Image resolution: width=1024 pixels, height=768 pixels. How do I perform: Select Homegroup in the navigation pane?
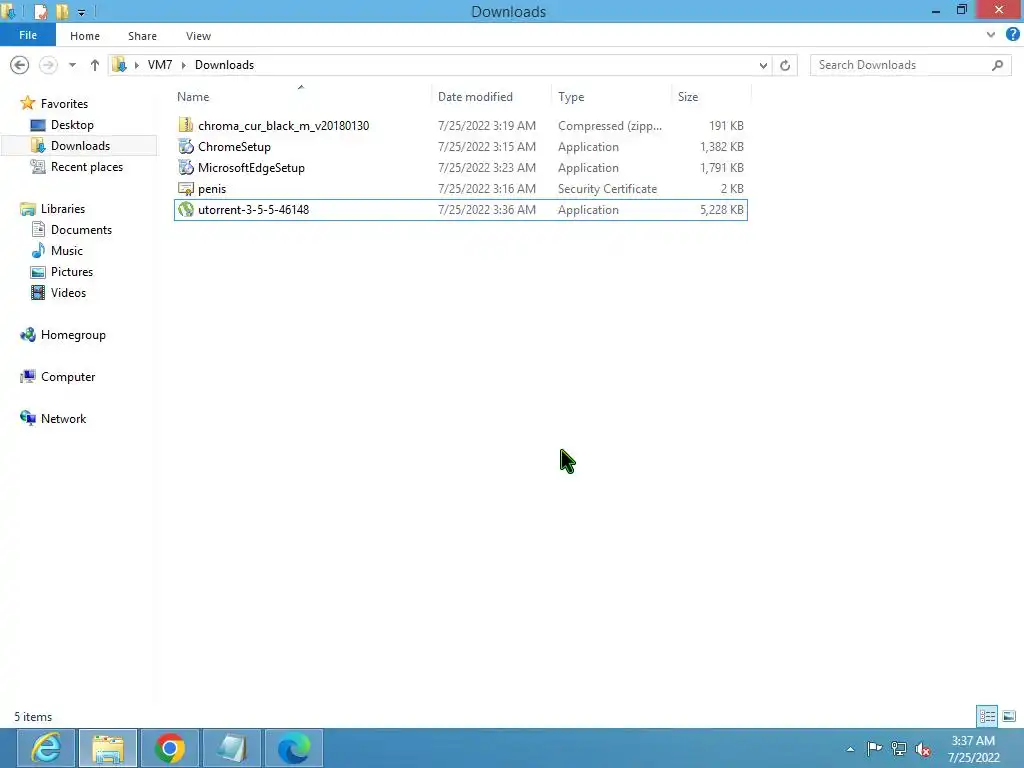73,334
